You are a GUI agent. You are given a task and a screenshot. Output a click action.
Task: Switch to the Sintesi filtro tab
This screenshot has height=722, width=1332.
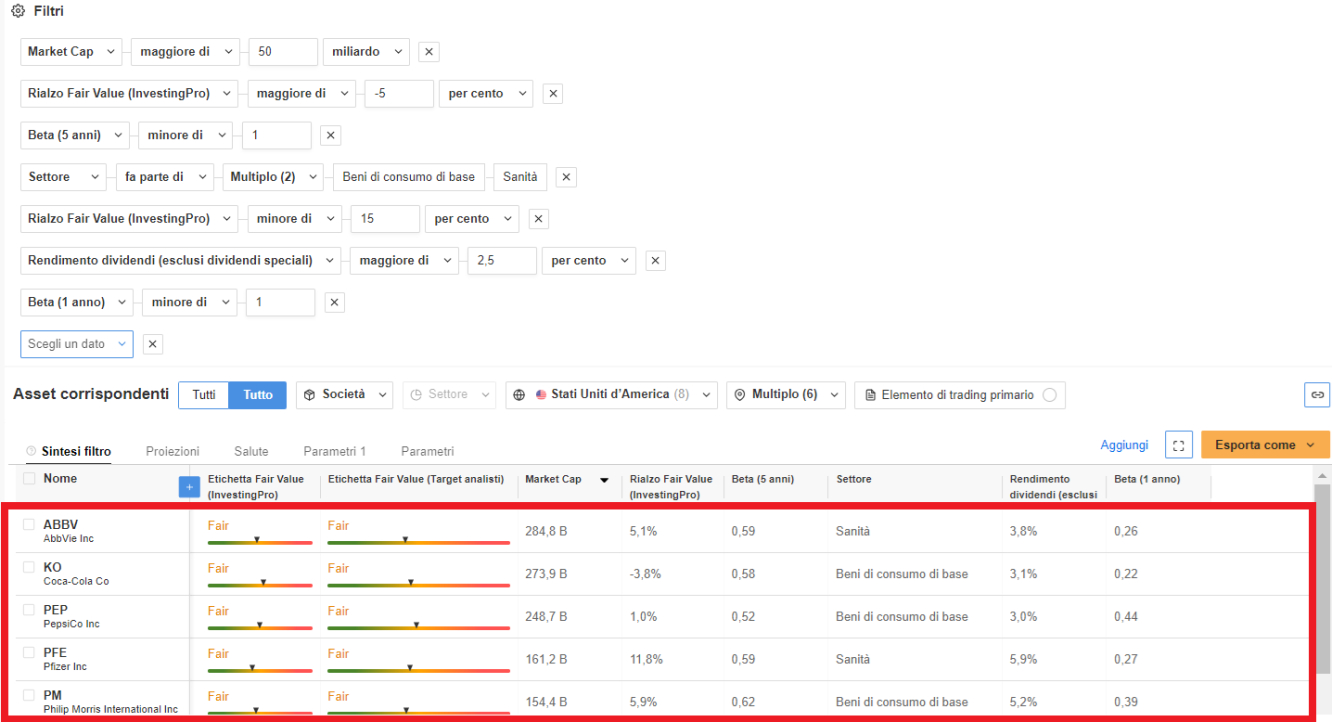click(x=76, y=452)
